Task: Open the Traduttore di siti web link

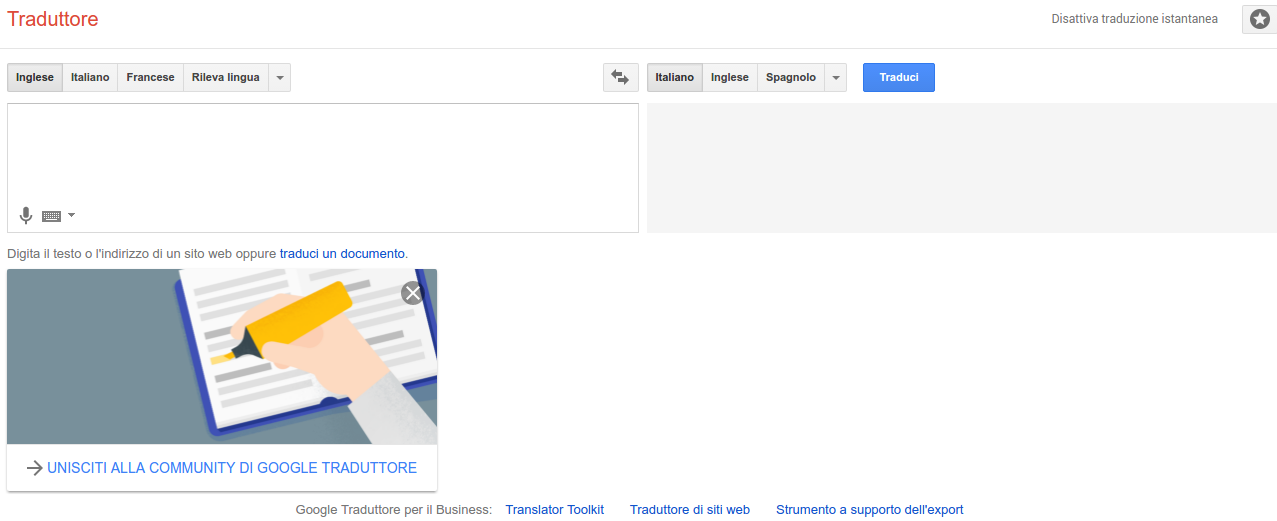Action: [690, 509]
